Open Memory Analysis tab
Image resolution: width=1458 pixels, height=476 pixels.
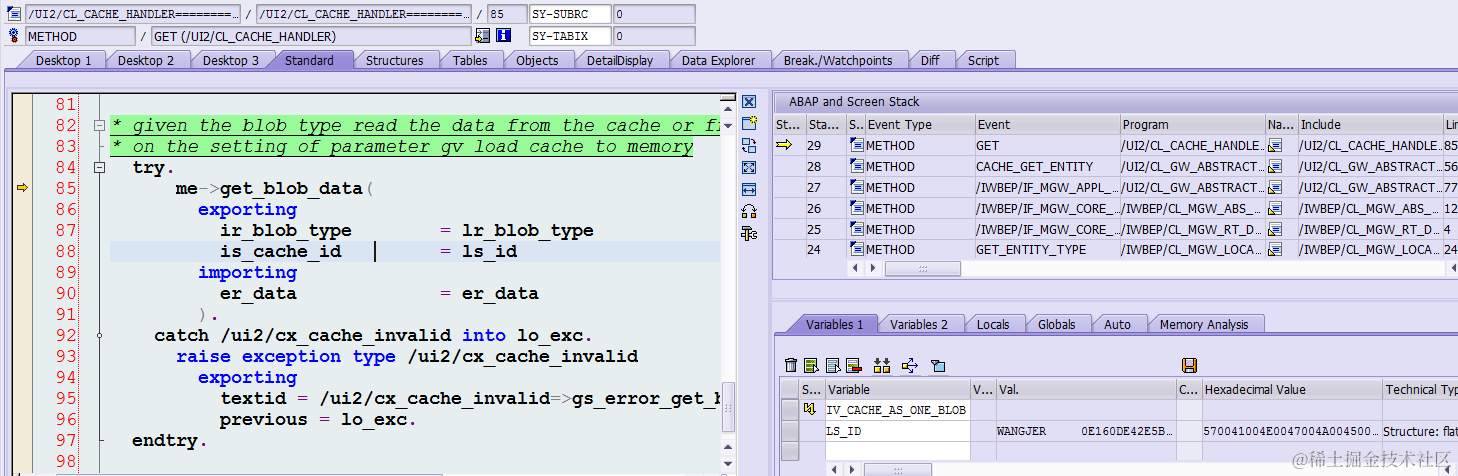[1203, 324]
